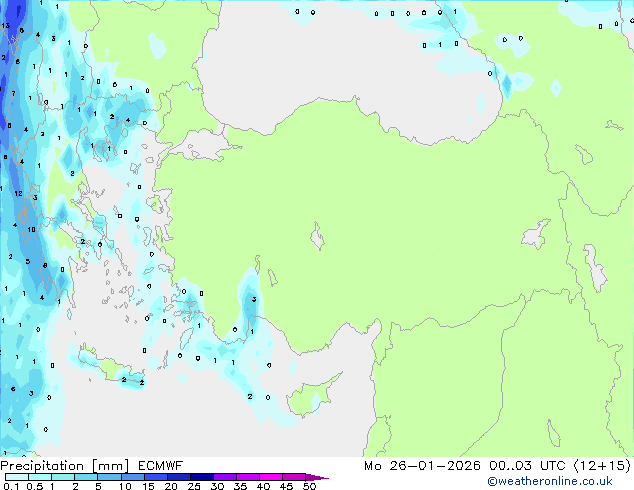
Task: Click the '13' precipitation value on the map
Action: click(x=5, y=25)
